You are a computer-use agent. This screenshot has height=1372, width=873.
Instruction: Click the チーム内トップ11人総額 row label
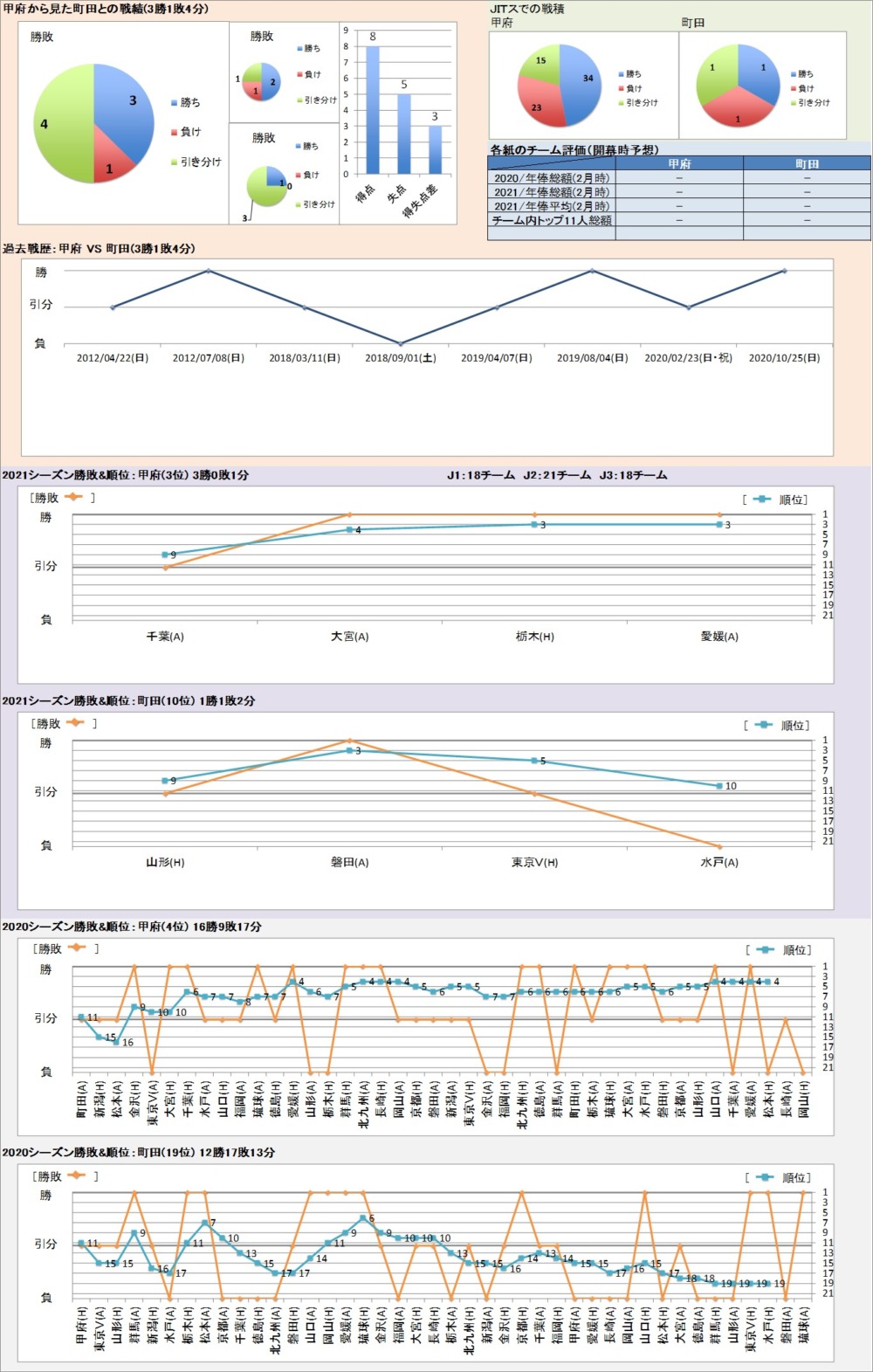pos(552,220)
